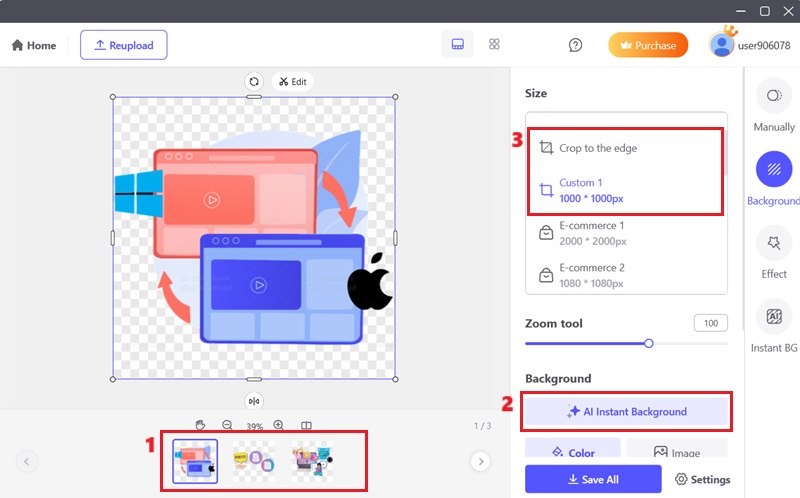
Task: Click the Zoom tool slider handle
Action: 648,343
